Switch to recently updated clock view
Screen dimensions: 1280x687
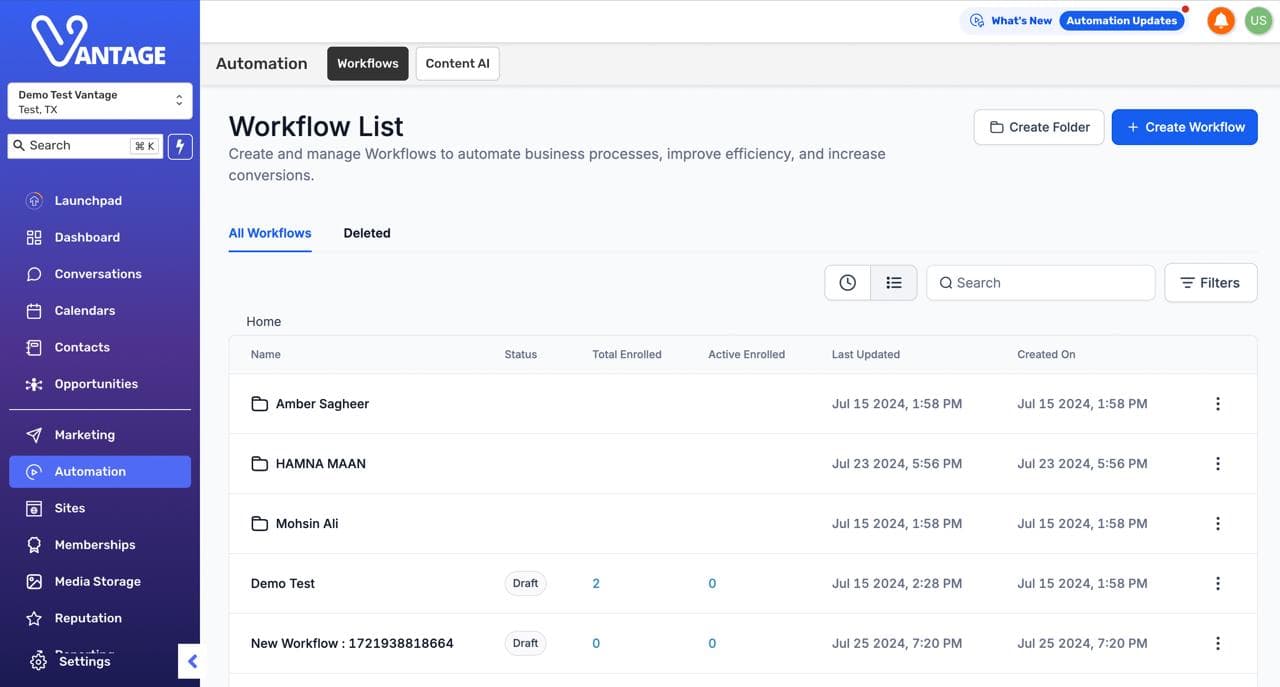coord(847,283)
